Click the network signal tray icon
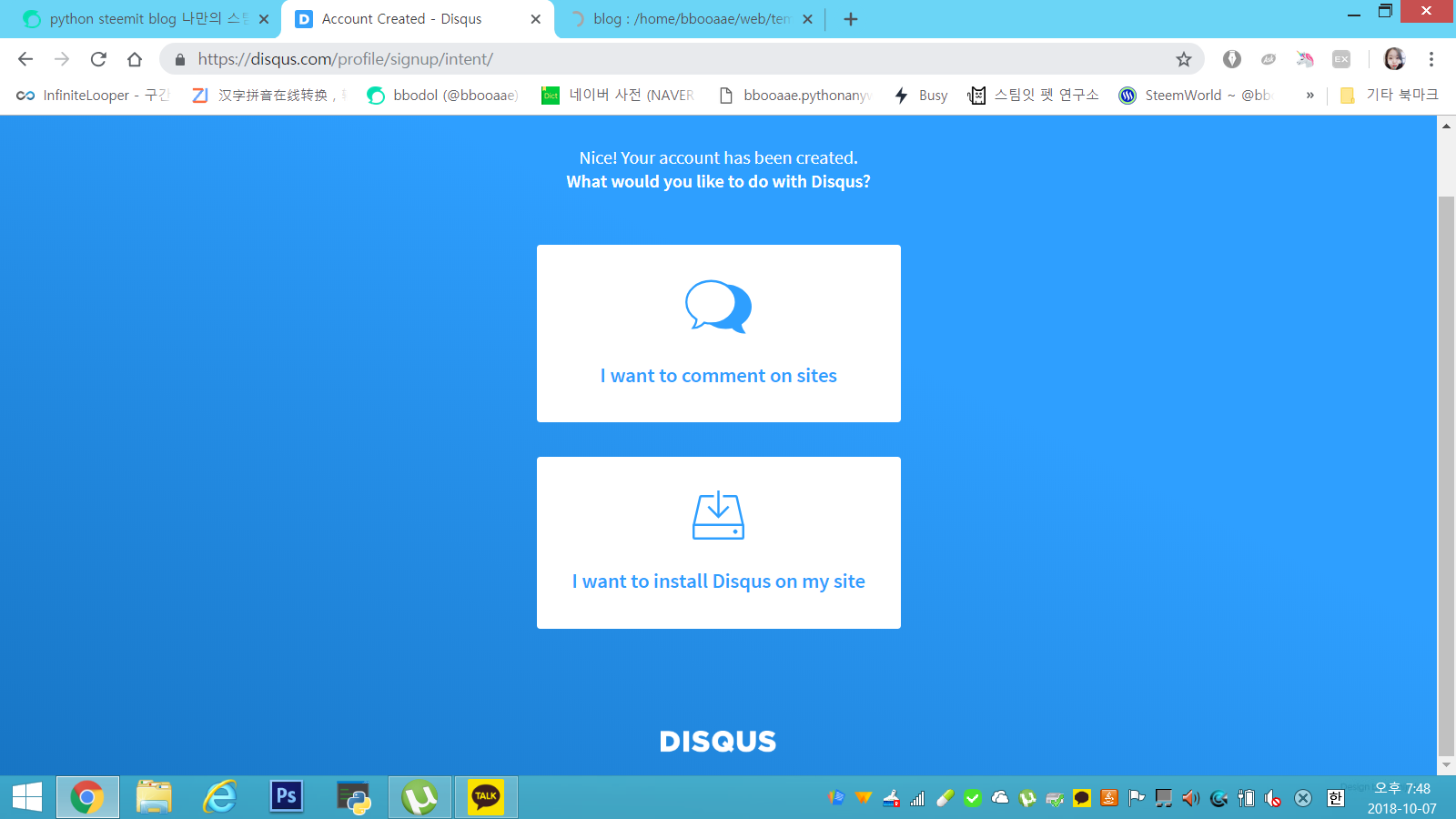Image resolution: width=1456 pixels, height=819 pixels. [x=918, y=798]
